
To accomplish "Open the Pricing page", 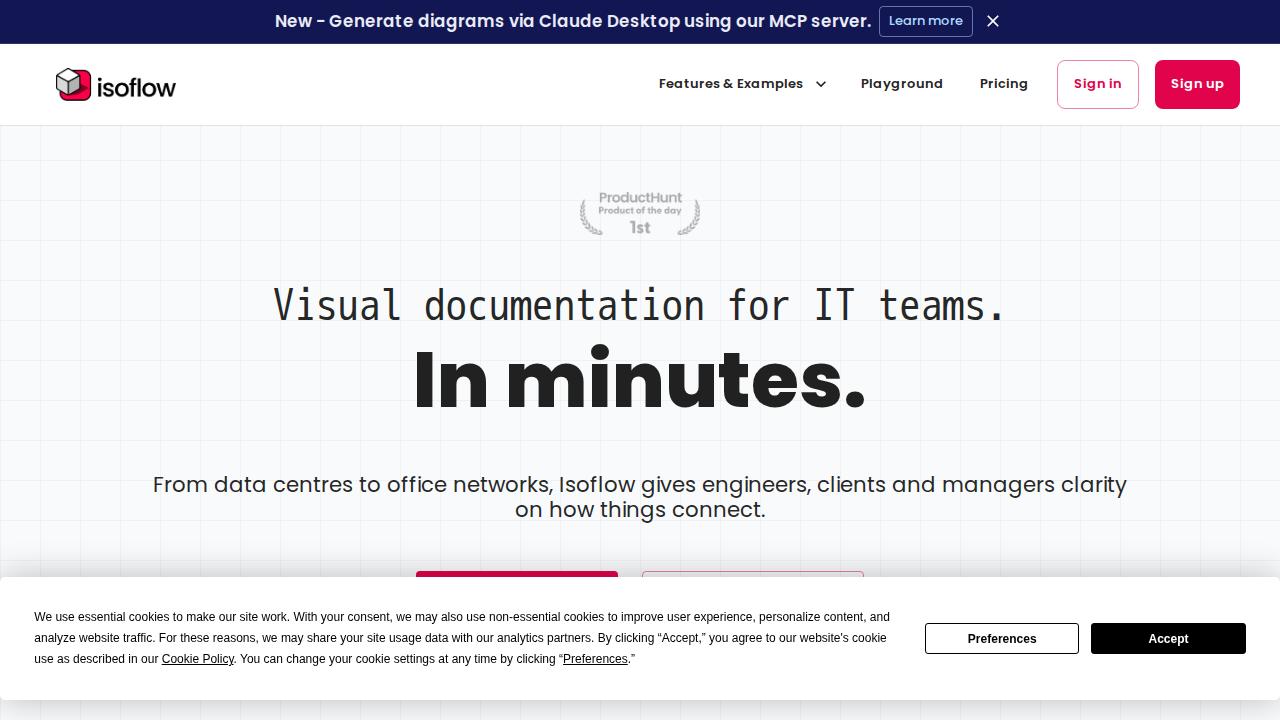I will point(1004,84).
